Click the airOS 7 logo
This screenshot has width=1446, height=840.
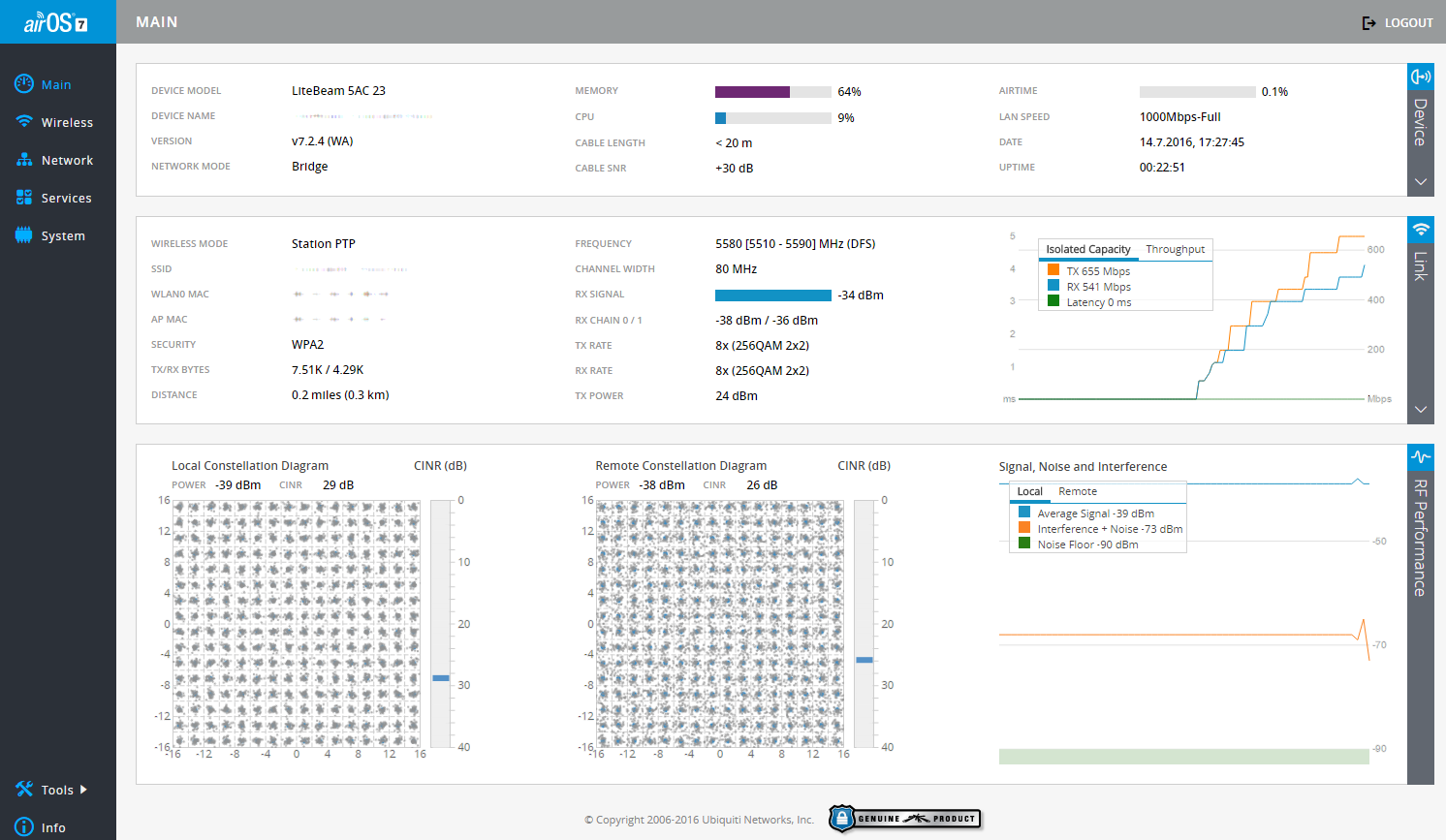click(56, 21)
